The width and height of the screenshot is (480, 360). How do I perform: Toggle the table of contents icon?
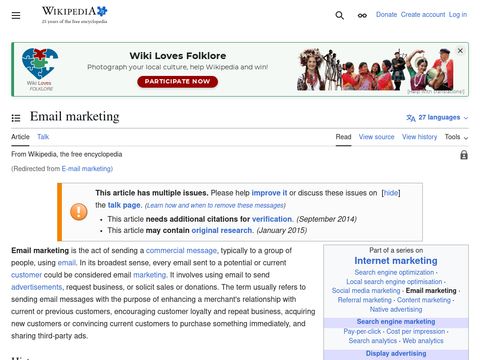pyautogui.click(x=16, y=118)
